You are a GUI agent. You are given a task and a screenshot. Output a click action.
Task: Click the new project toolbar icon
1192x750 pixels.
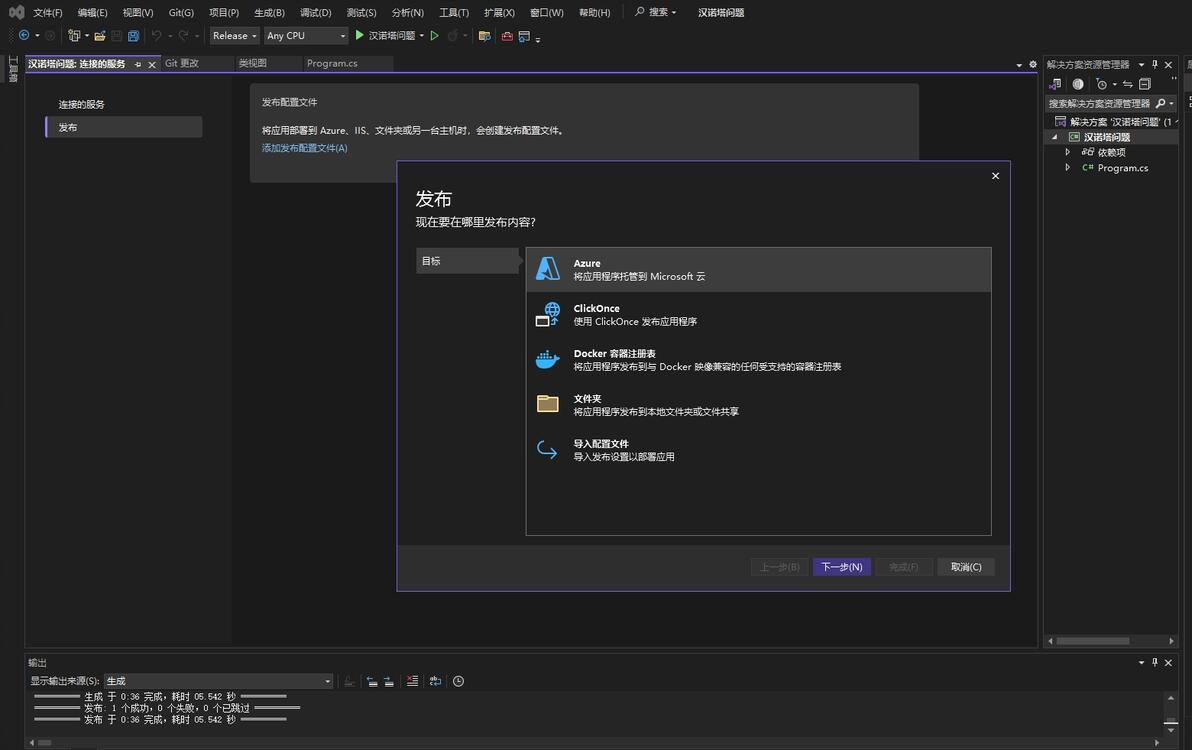point(74,36)
